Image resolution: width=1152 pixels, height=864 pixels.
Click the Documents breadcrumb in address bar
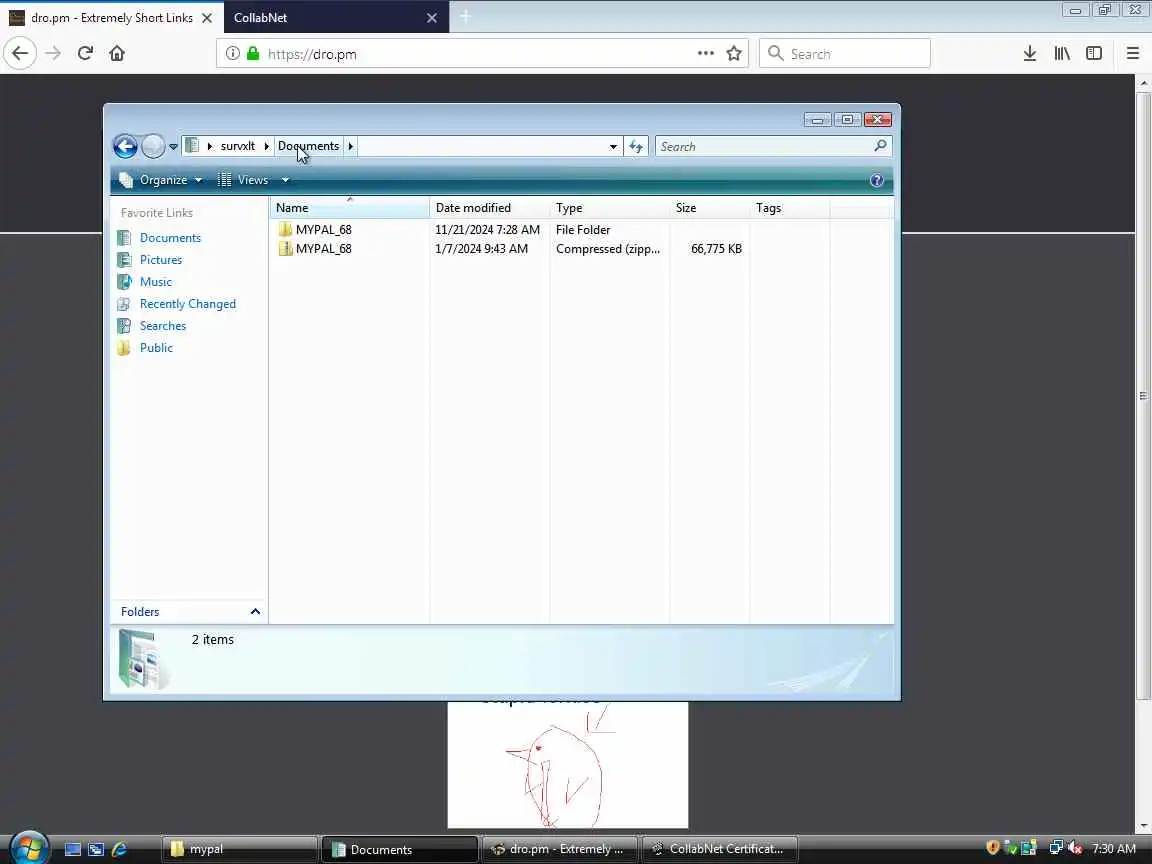tap(309, 146)
